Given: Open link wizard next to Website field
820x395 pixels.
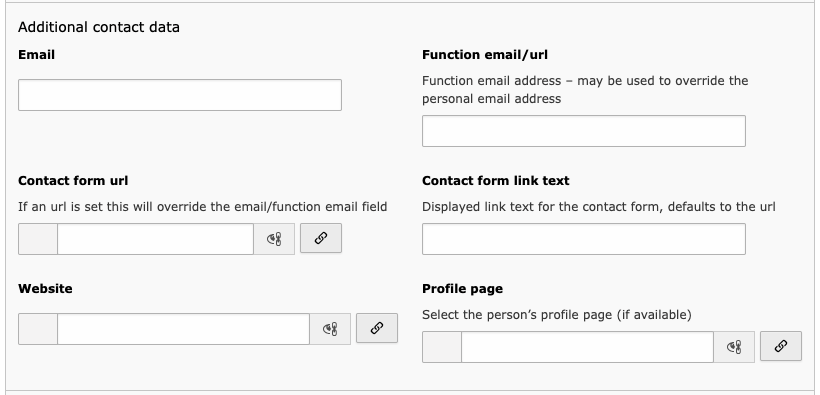Looking at the screenshot, I should (x=377, y=329).
